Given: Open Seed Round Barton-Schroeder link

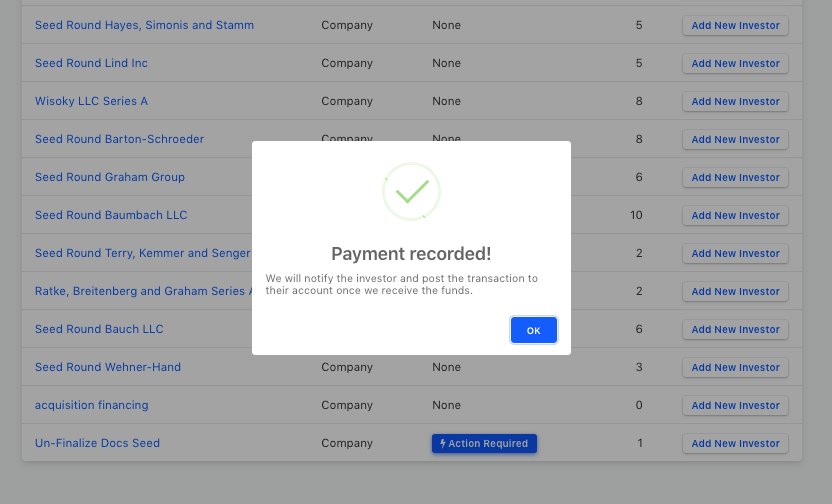Looking at the screenshot, I should coord(119,139).
